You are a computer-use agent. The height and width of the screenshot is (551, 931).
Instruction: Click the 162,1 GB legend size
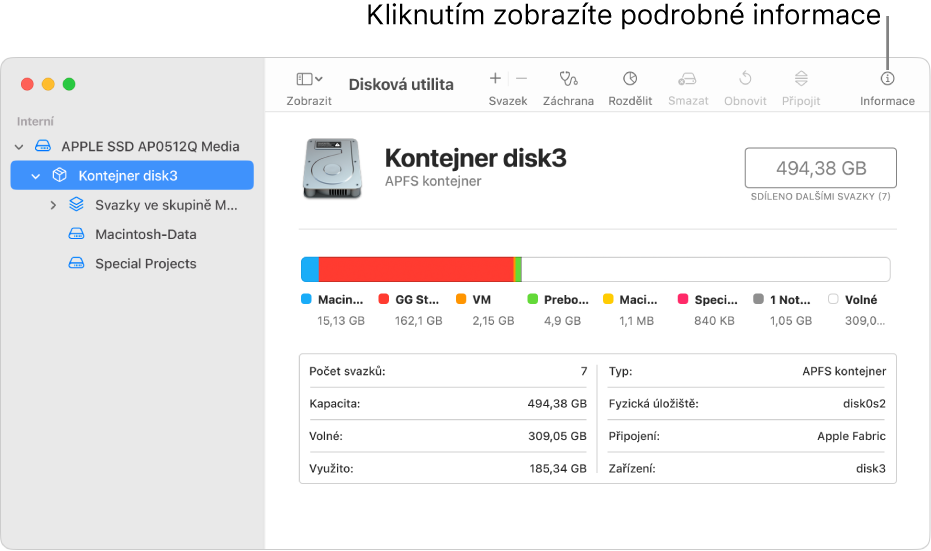click(x=419, y=321)
